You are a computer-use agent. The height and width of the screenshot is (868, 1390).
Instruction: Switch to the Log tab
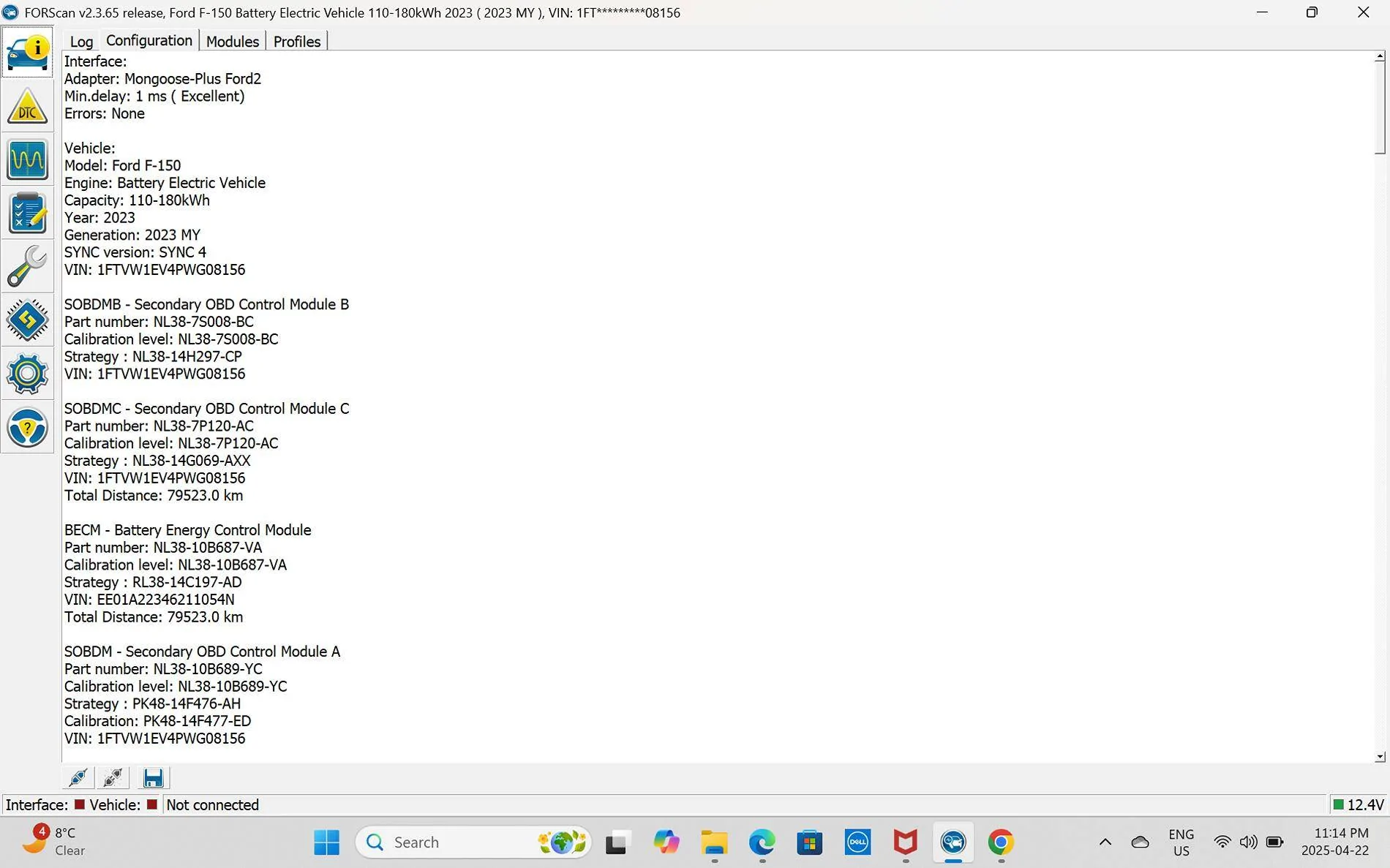[81, 42]
